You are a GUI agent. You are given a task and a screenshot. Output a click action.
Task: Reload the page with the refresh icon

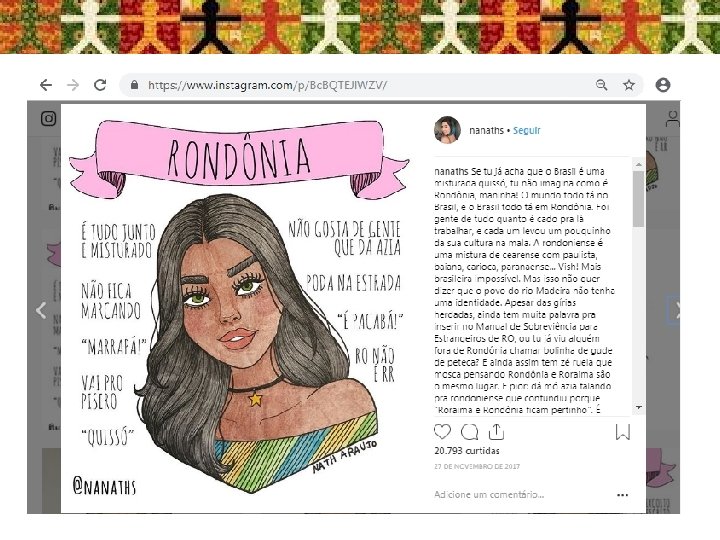pos(100,85)
